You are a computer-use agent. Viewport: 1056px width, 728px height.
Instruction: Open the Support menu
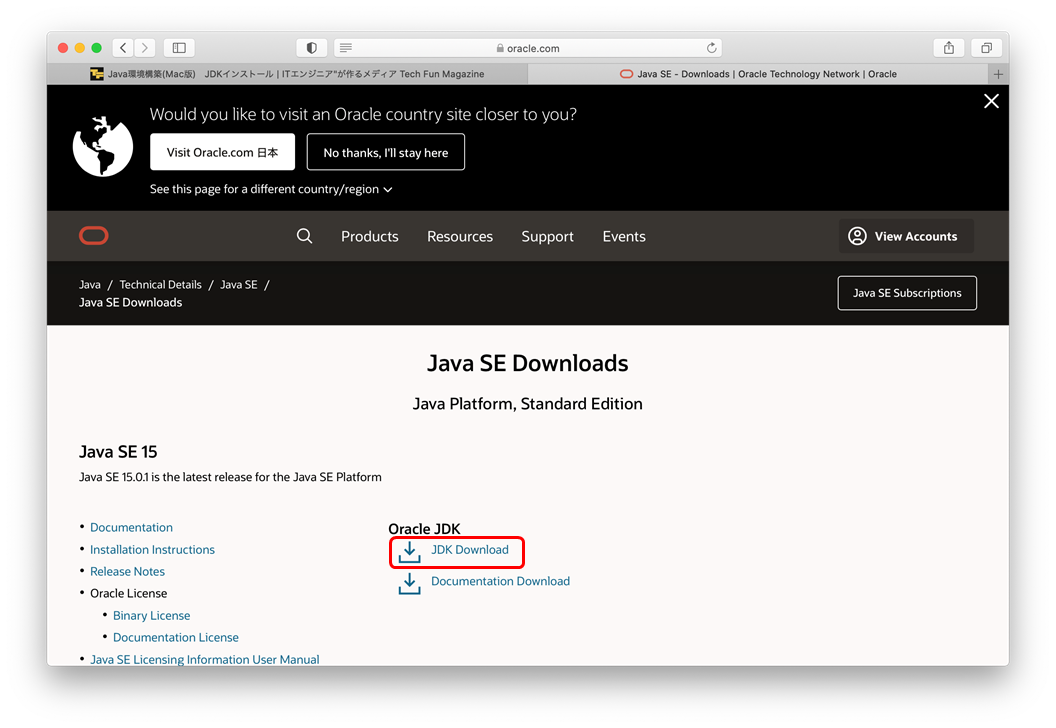point(548,236)
